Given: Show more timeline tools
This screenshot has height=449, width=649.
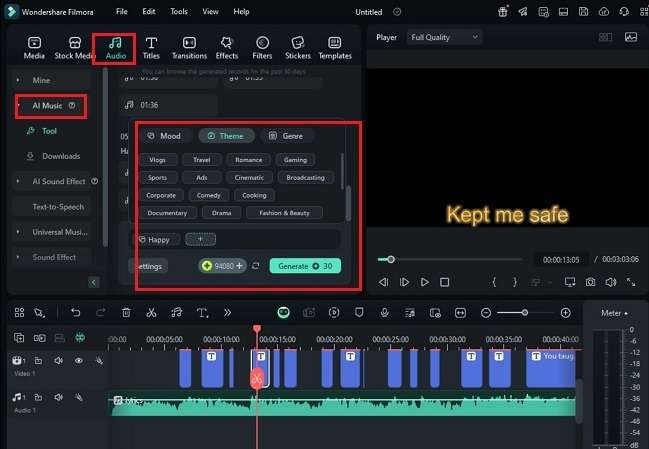Looking at the screenshot, I should [x=227, y=312].
